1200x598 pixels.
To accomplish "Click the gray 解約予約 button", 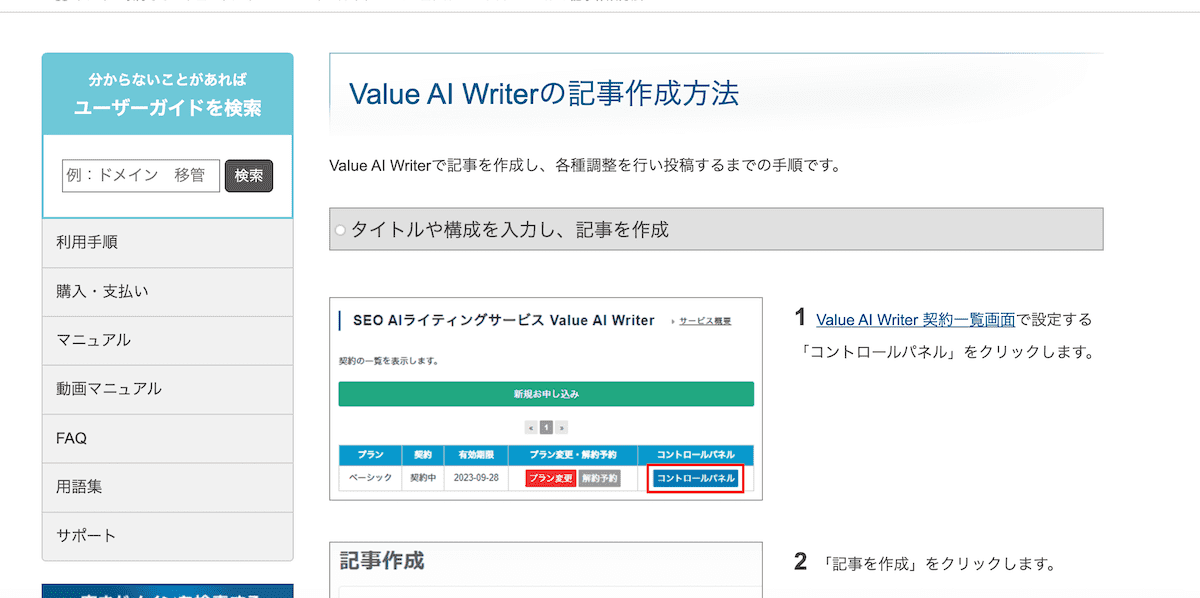I will coord(599,478).
